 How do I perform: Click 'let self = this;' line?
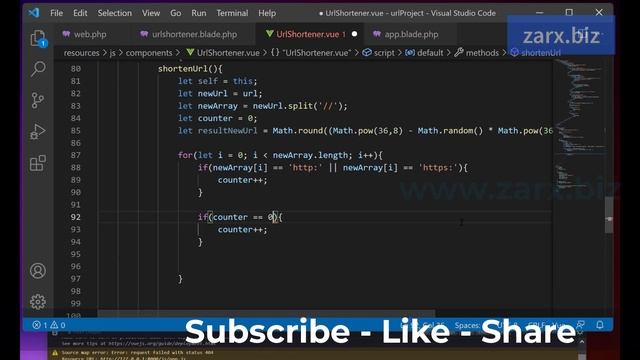pyautogui.click(x=218, y=81)
